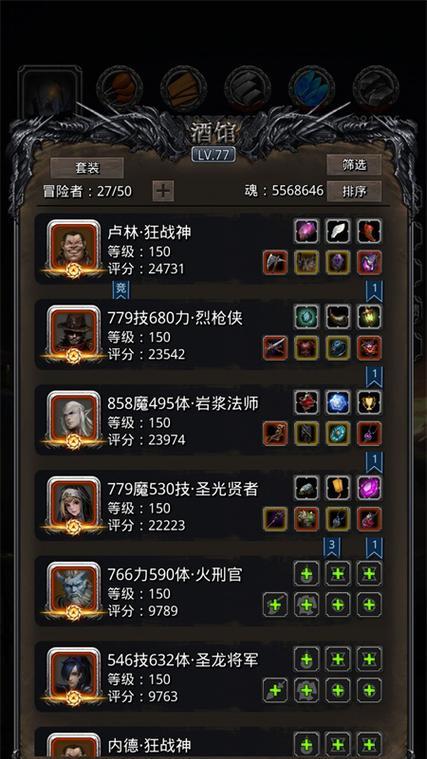Select the white feather item of 卢林·狂战神

338,231
